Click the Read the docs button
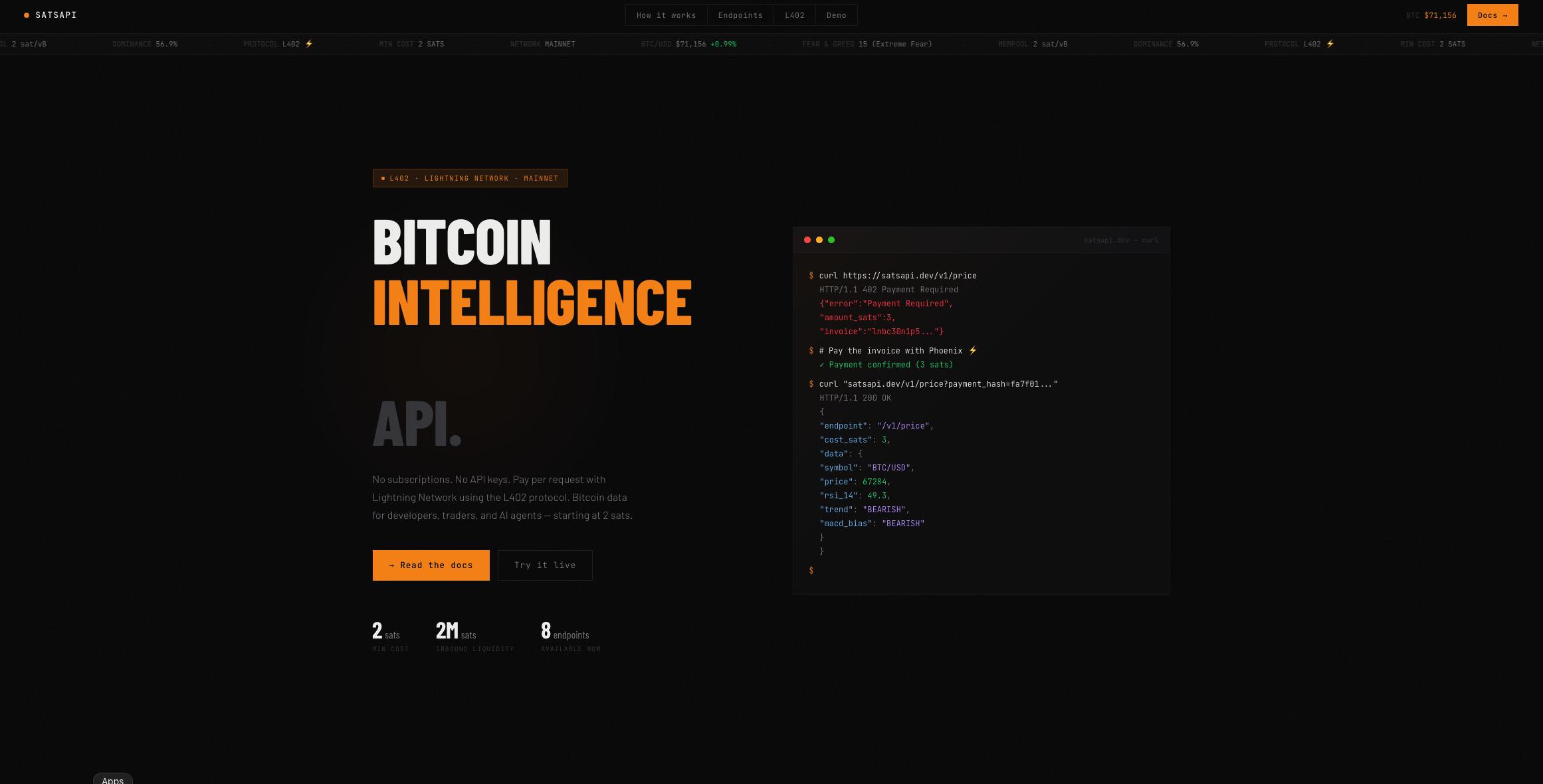 [431, 565]
